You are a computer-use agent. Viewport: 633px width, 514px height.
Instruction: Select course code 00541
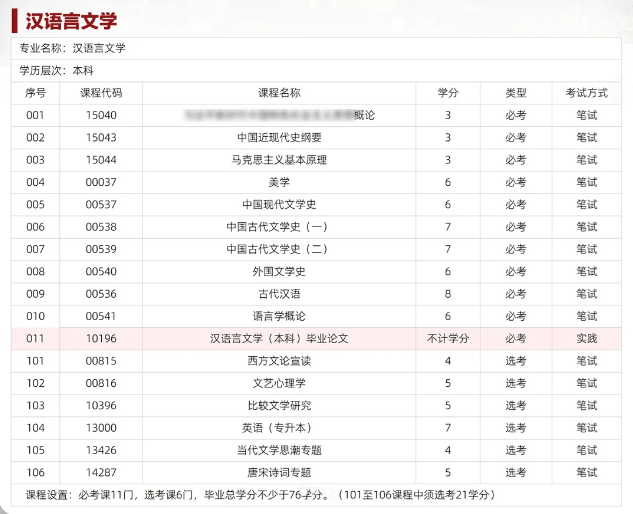coord(101,316)
